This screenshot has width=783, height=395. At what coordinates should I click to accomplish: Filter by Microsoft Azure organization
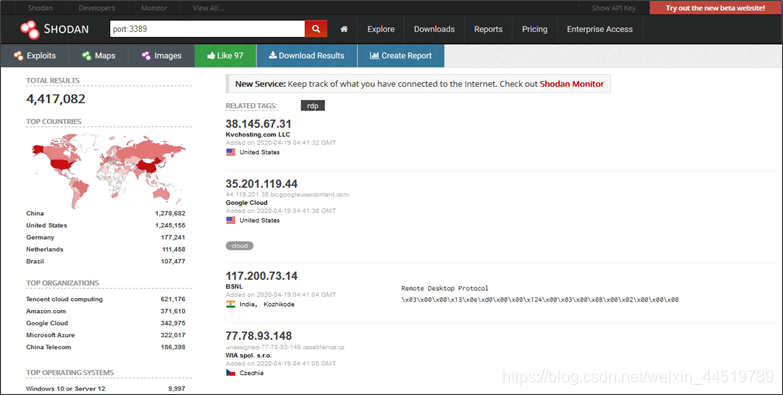(50, 335)
